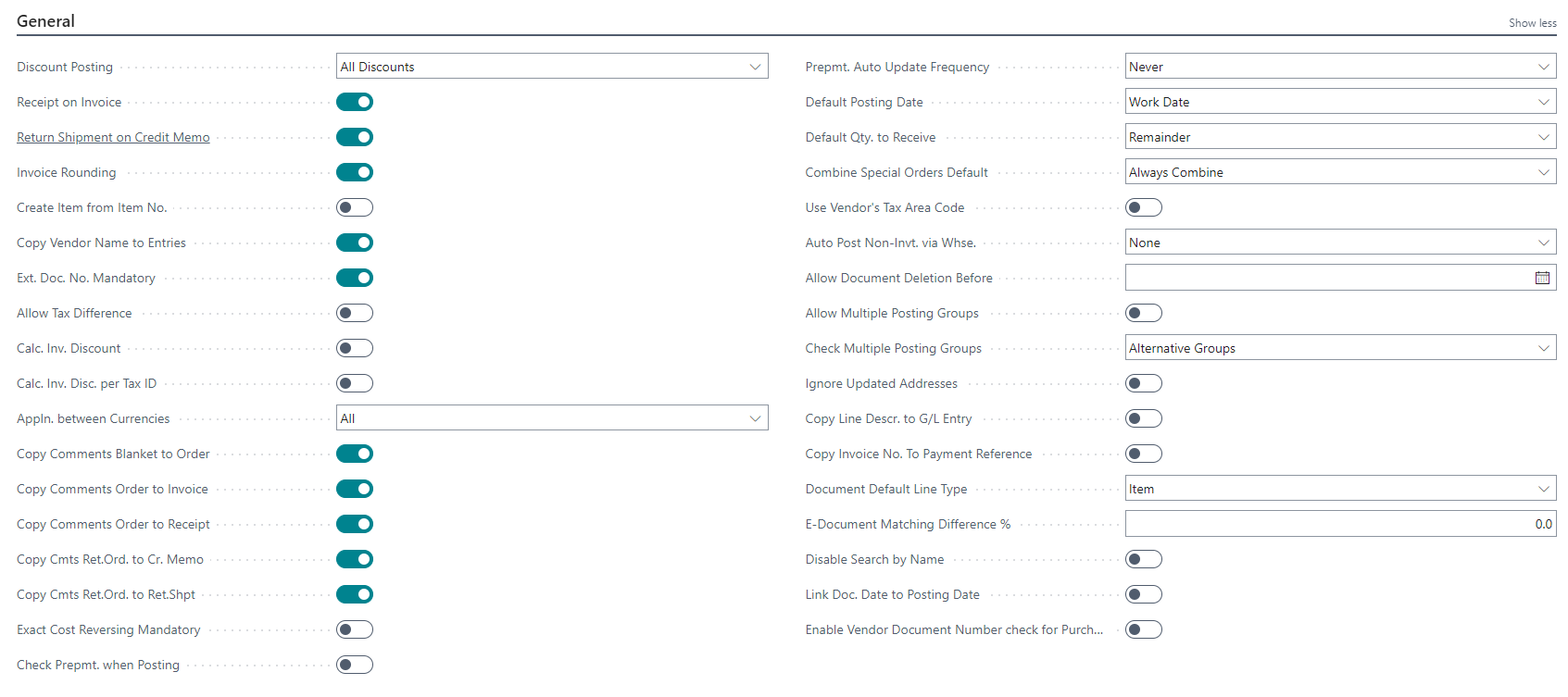Open Default Posting Date dropdown
1568x697 pixels.
pyautogui.click(x=1339, y=102)
